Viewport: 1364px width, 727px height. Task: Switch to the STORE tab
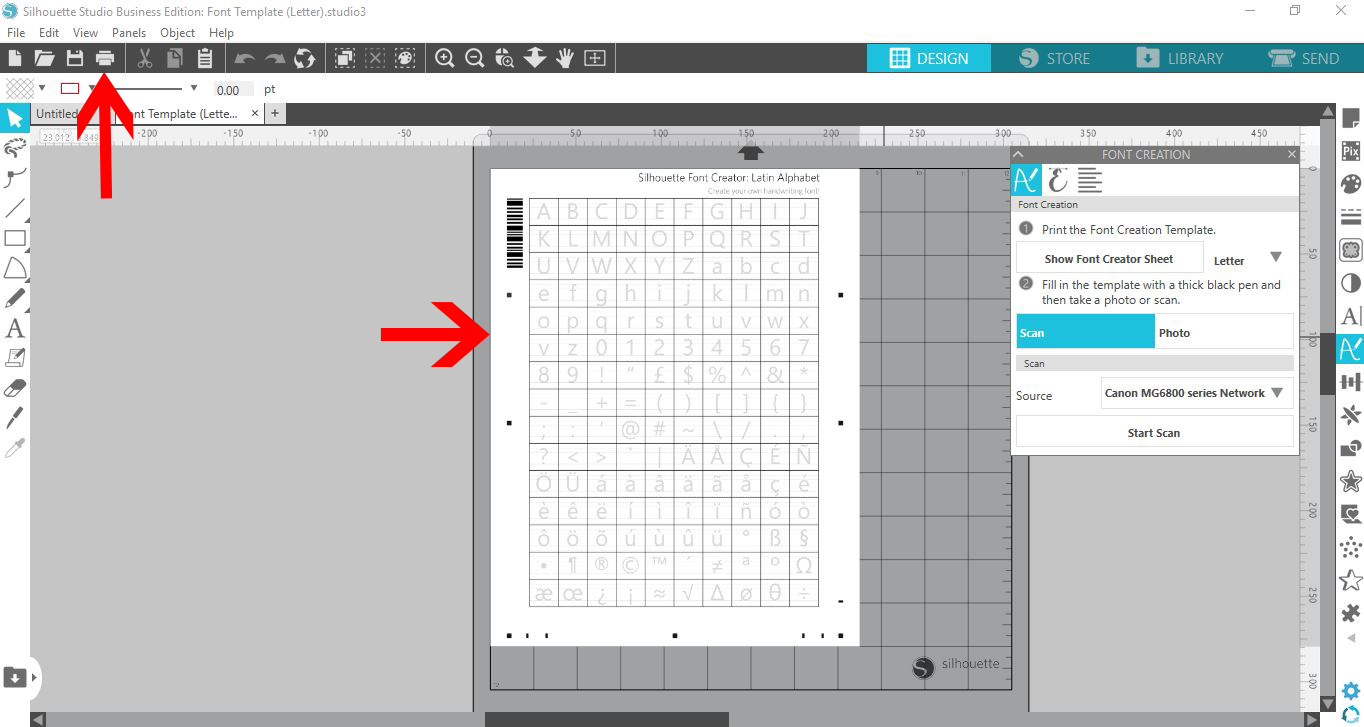[x=1054, y=58]
